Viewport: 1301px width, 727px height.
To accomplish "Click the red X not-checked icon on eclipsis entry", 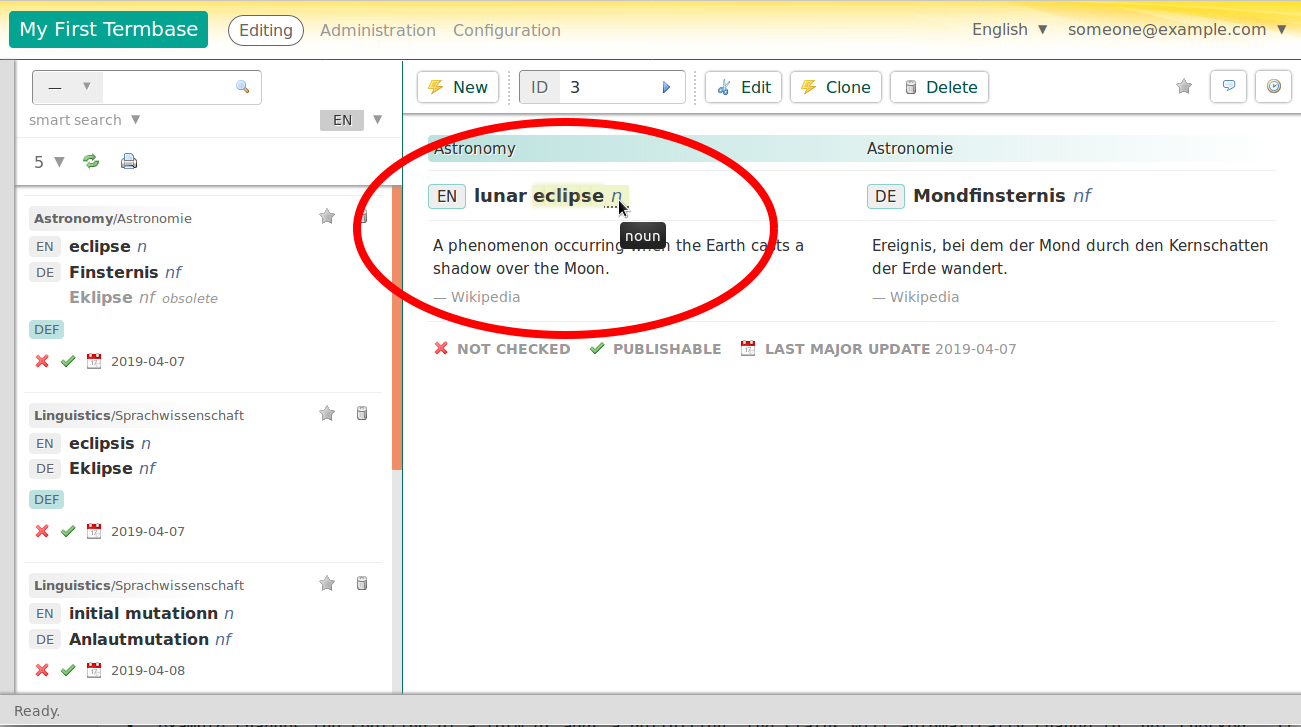I will [42, 531].
